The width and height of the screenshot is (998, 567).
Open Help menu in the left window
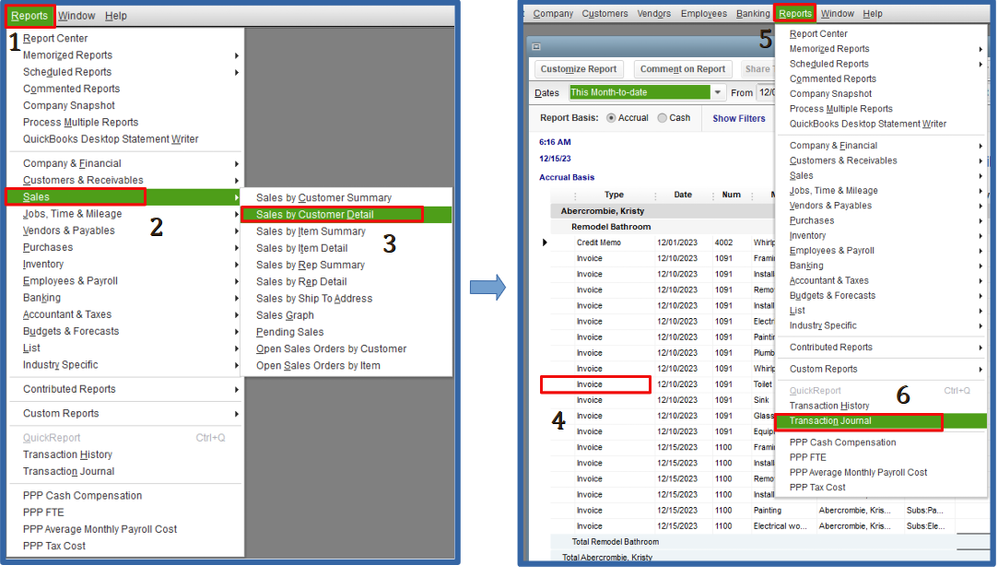click(116, 16)
